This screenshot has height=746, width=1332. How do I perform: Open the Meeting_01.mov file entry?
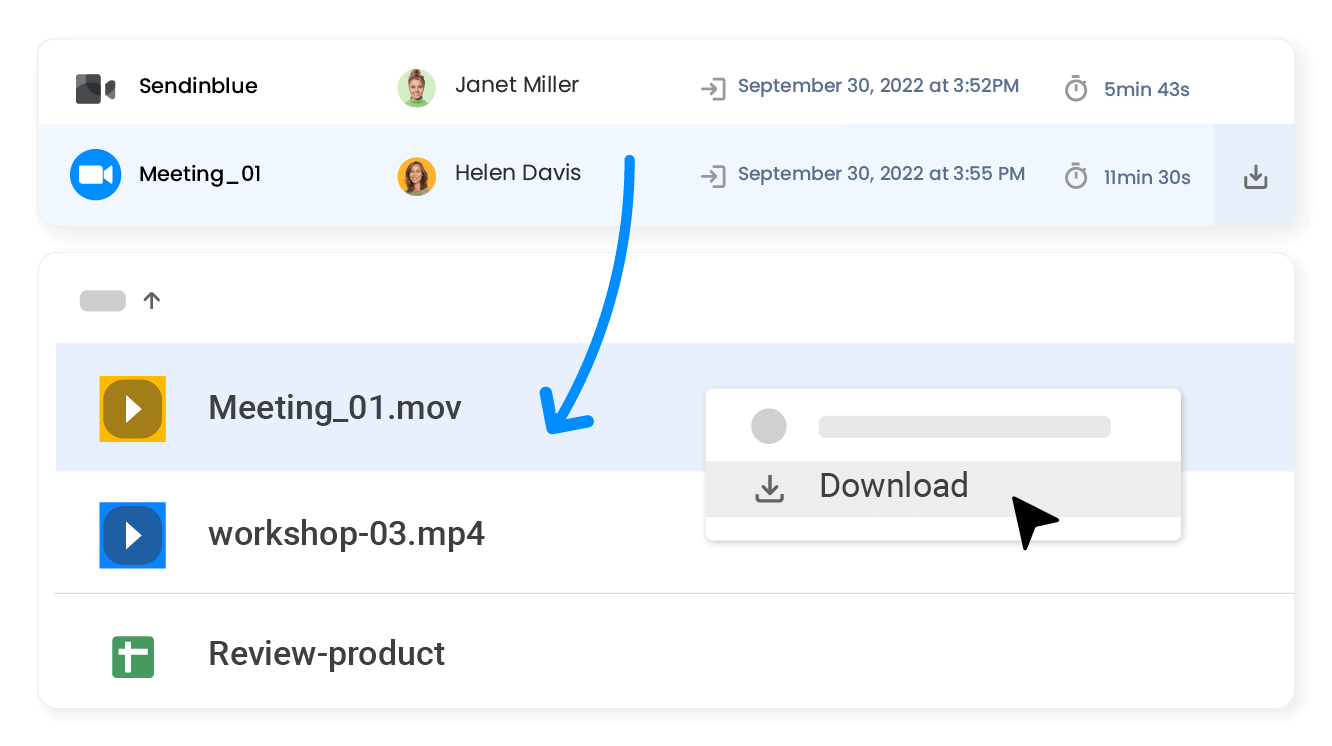click(x=334, y=408)
